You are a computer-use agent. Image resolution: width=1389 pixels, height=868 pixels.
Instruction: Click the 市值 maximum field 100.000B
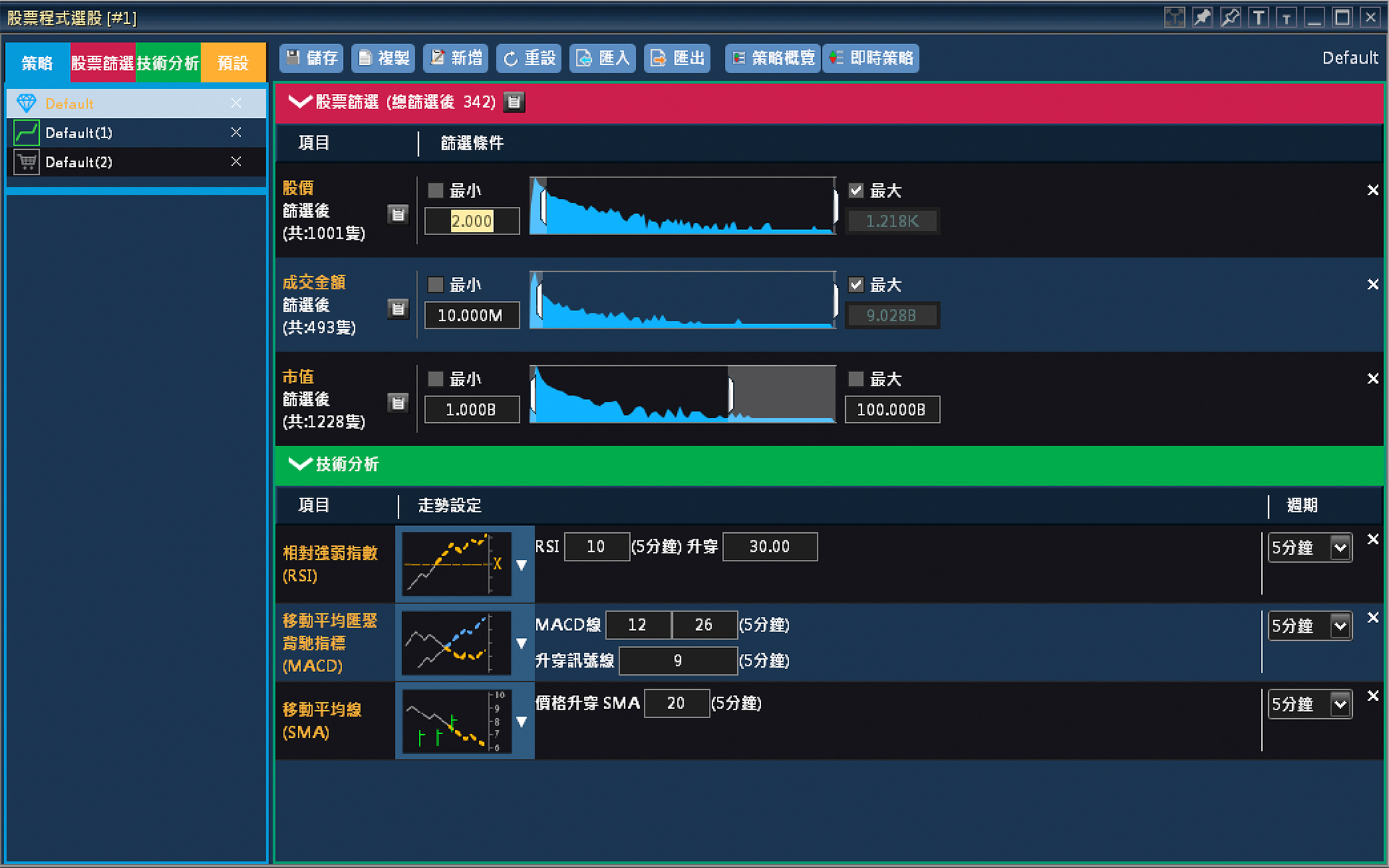(x=892, y=409)
